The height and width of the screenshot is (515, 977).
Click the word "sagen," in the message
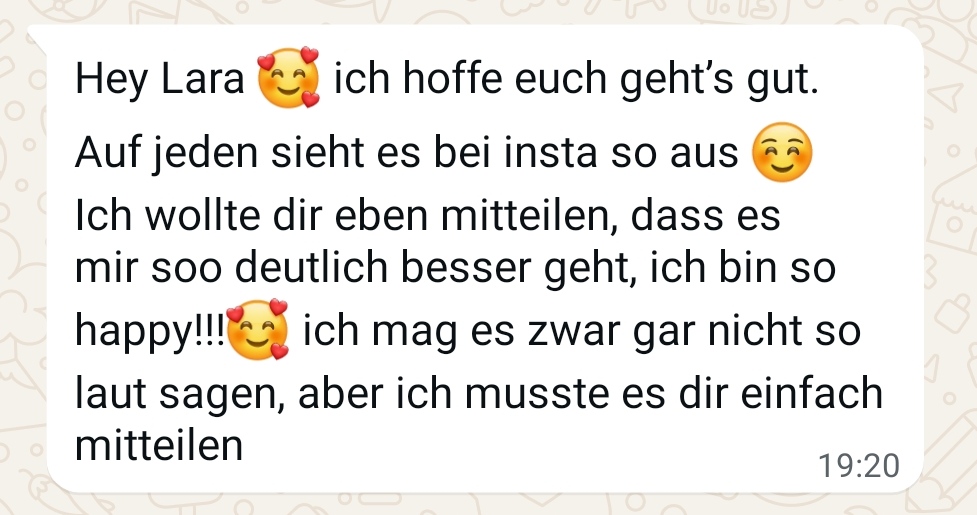point(222,396)
